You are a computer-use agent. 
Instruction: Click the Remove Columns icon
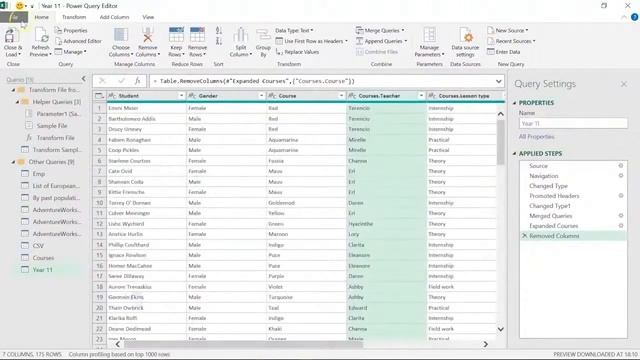pyautogui.click(x=147, y=36)
